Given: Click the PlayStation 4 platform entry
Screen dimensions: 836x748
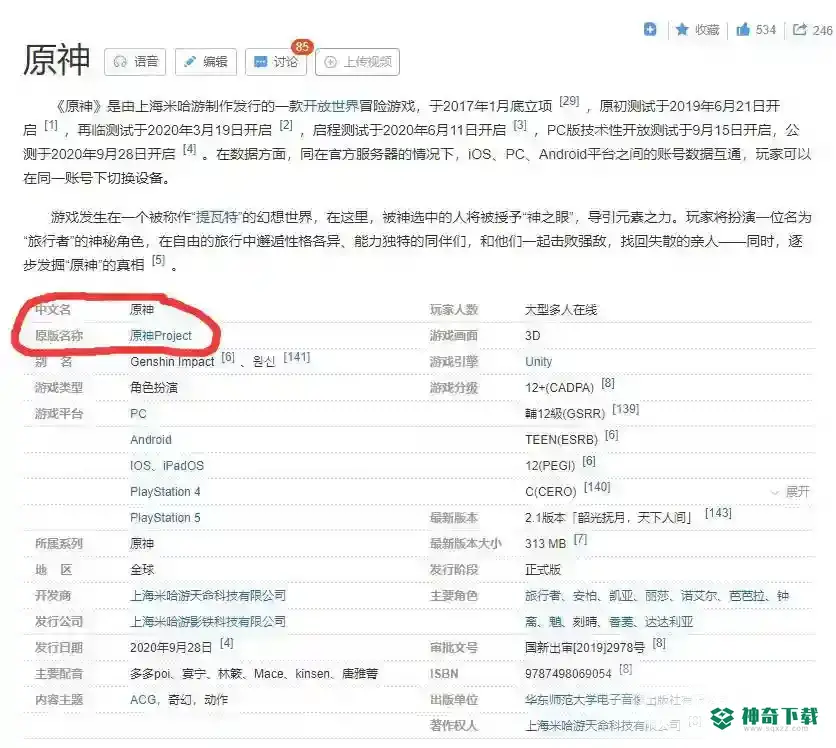Looking at the screenshot, I should tap(165, 492).
